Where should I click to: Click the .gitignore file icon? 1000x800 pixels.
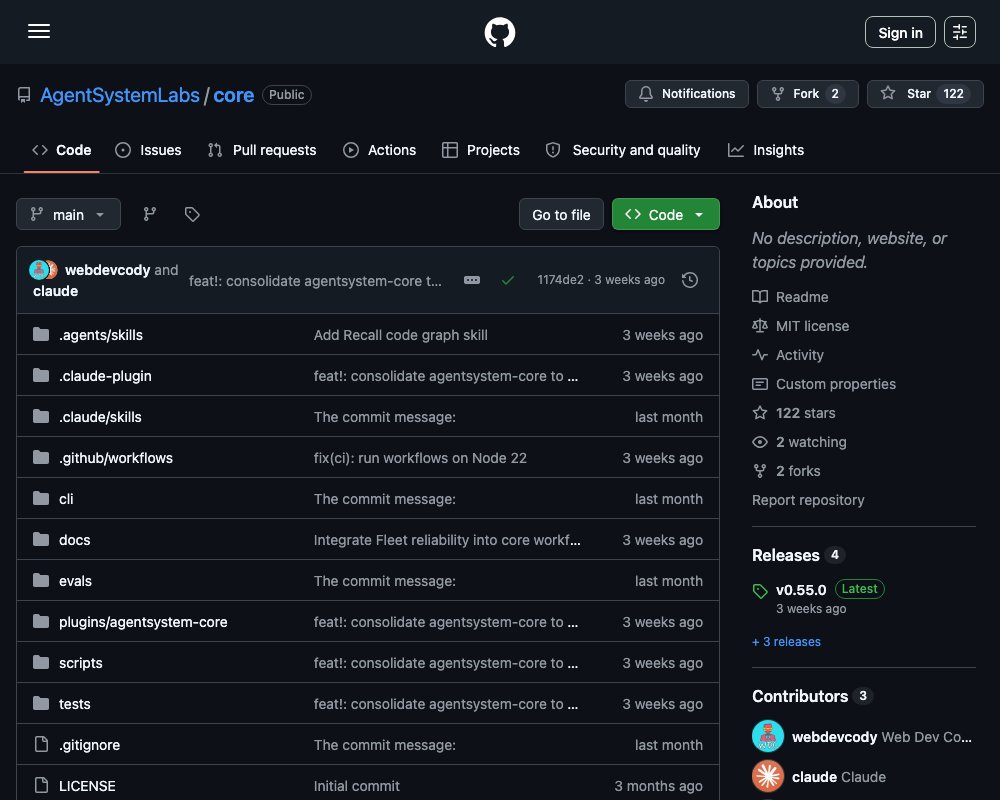click(41, 744)
